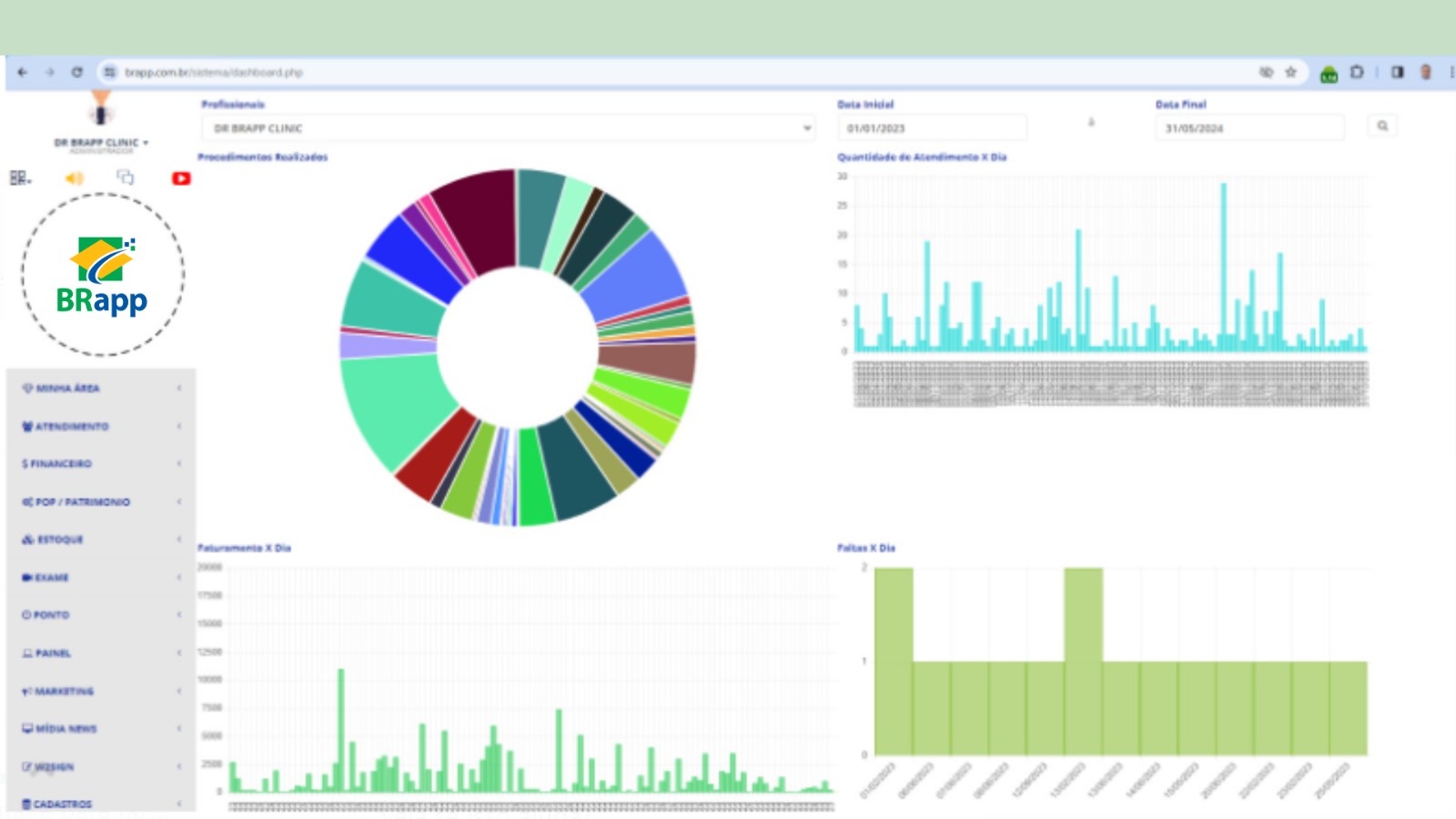1456x819 pixels.
Task: Open the Estoque menu item
Action: pyautogui.click(x=60, y=540)
